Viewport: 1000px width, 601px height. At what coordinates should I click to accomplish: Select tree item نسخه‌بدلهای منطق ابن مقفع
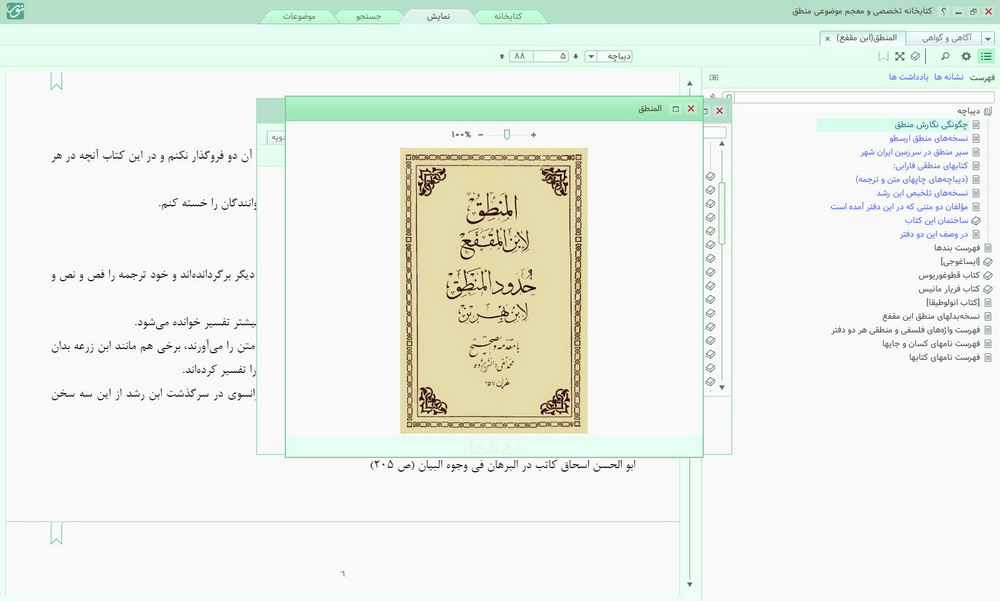tap(931, 316)
